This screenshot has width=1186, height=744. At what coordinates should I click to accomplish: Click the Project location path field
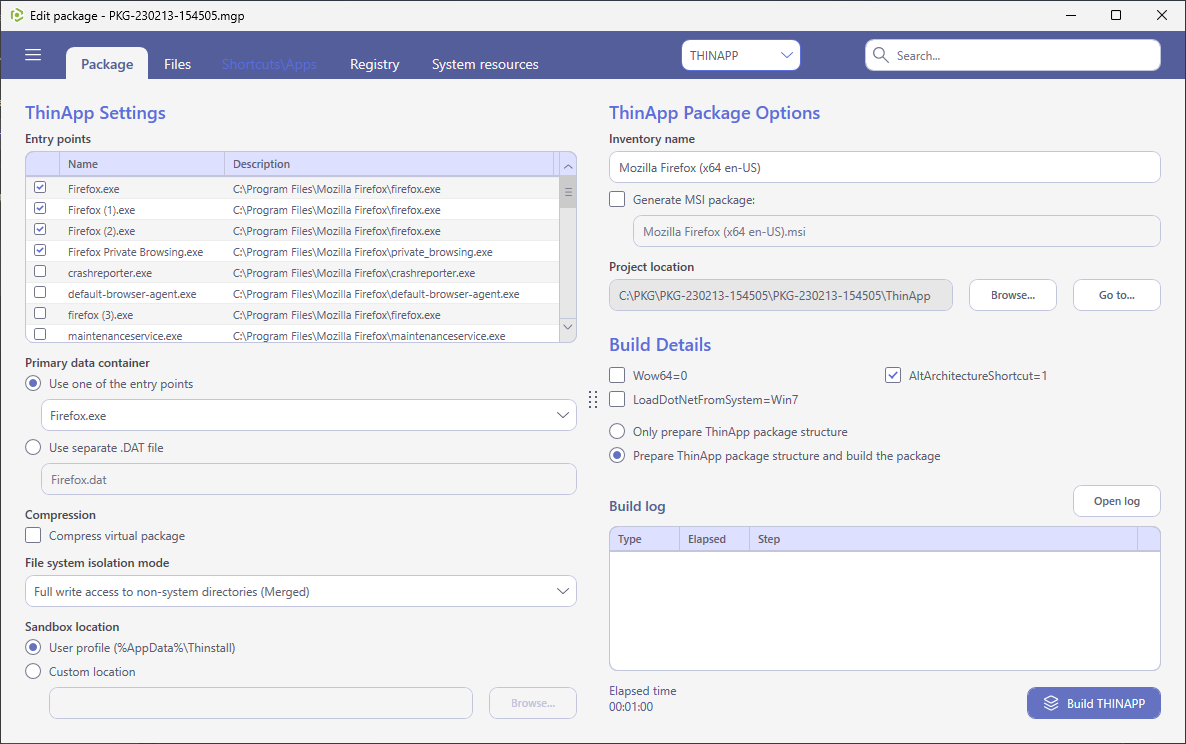(781, 295)
